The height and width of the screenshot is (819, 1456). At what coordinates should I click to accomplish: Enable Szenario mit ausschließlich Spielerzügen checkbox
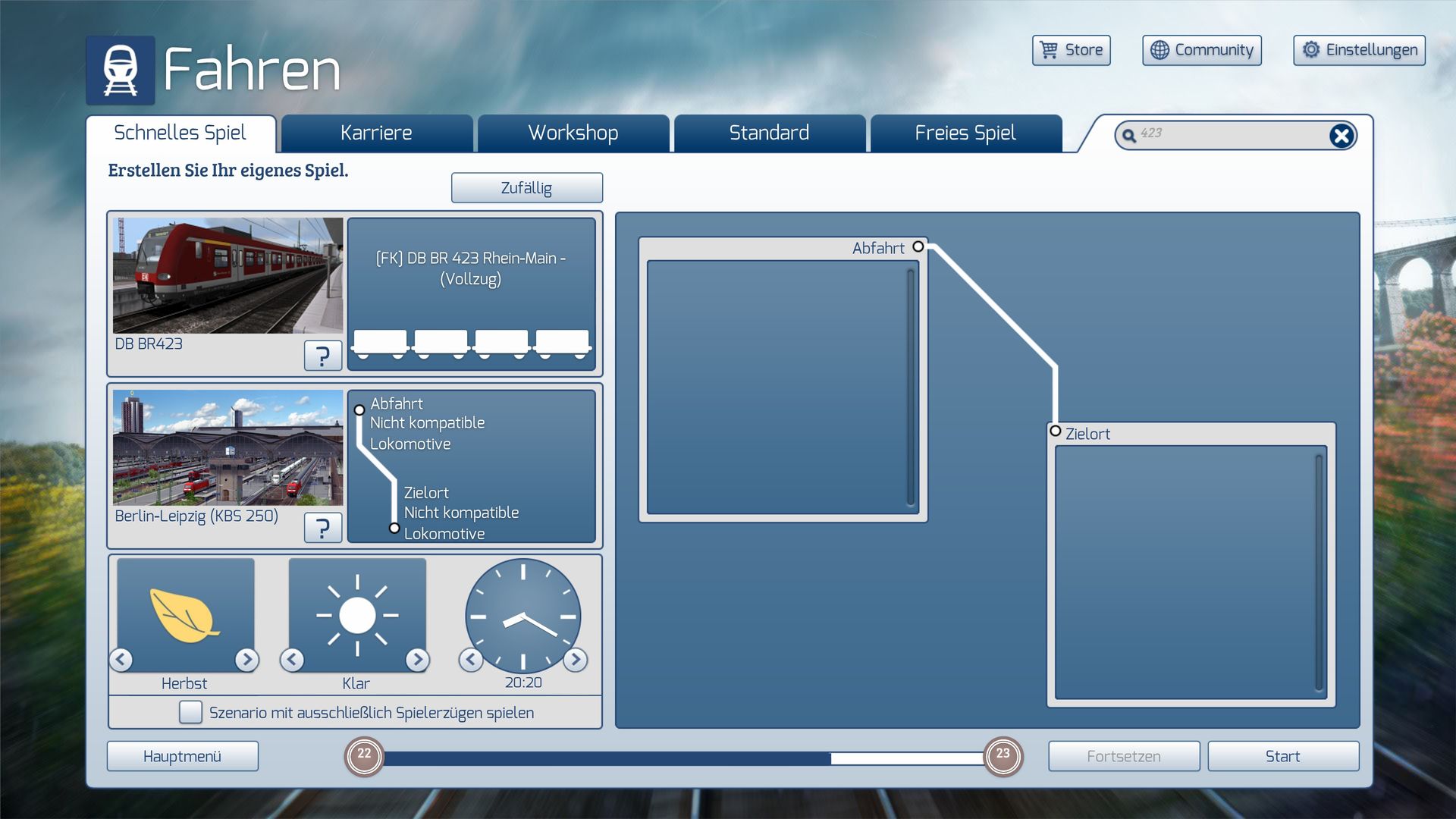click(190, 712)
